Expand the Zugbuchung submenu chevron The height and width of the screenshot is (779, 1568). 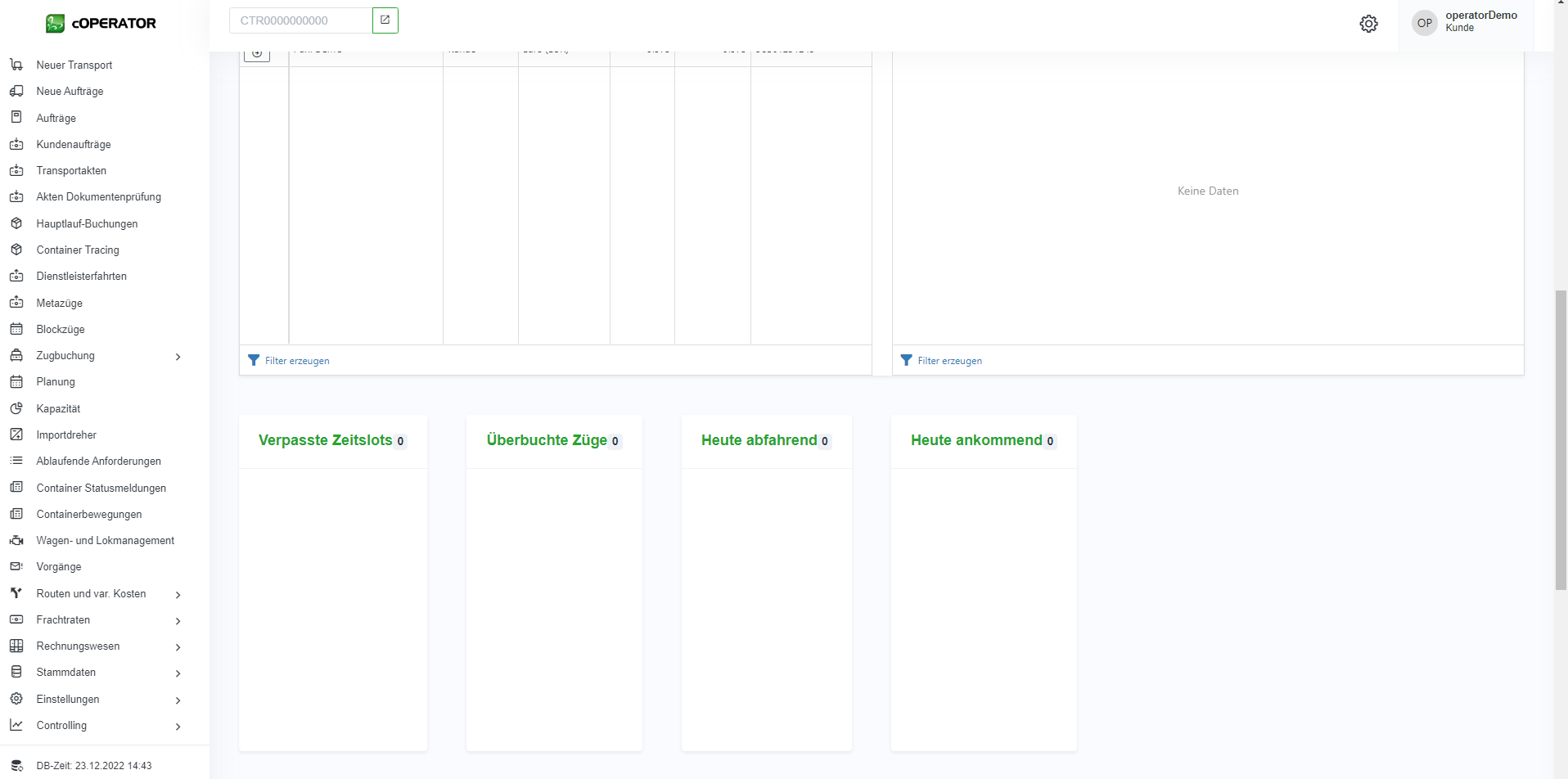pyautogui.click(x=178, y=357)
